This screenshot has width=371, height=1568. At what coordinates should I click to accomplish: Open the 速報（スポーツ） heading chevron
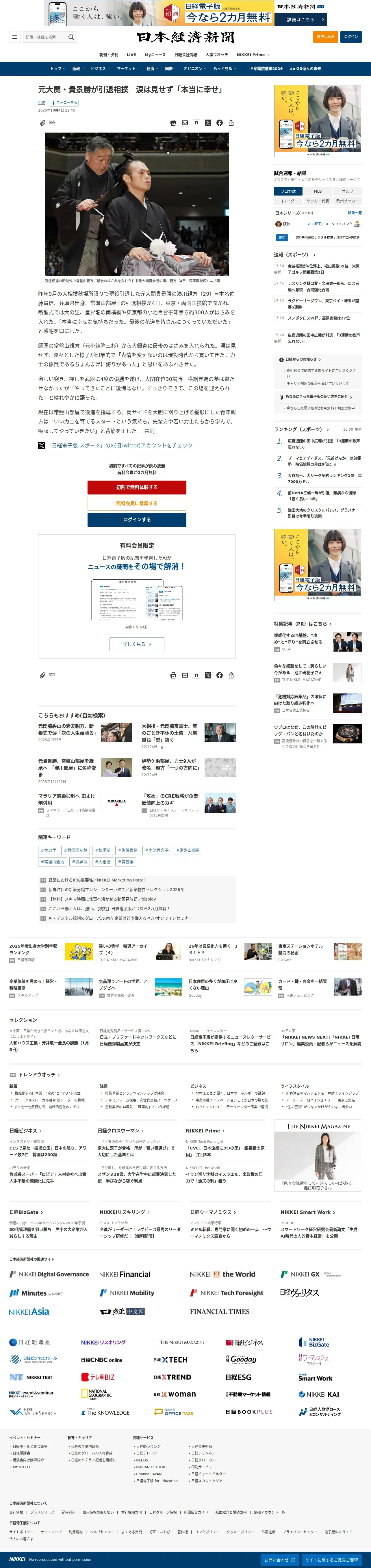(x=314, y=255)
